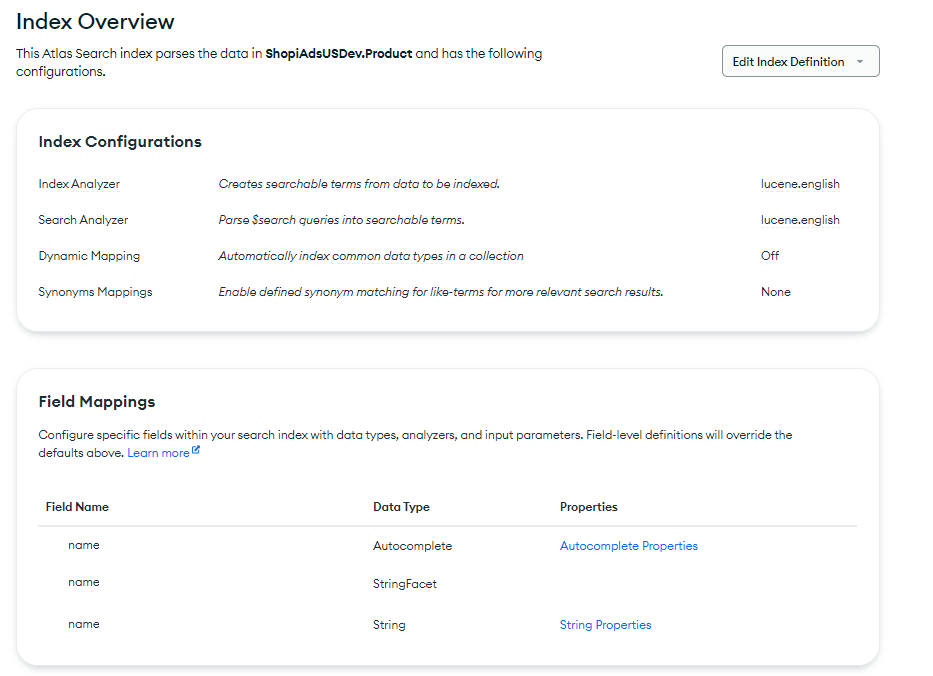This screenshot has height=676, width=933.
Task: Expand Autocomplete Properties for the name field
Action: [x=628, y=545]
